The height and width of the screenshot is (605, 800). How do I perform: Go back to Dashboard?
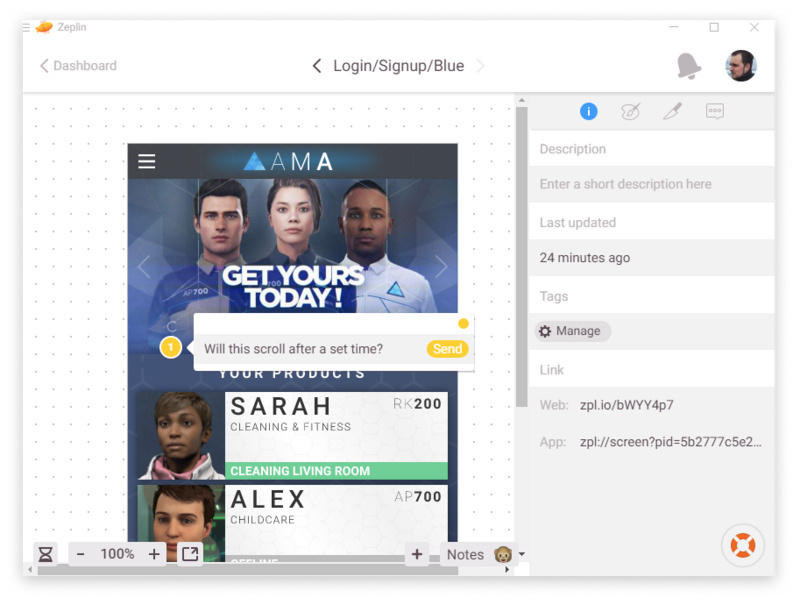pyautogui.click(x=78, y=65)
